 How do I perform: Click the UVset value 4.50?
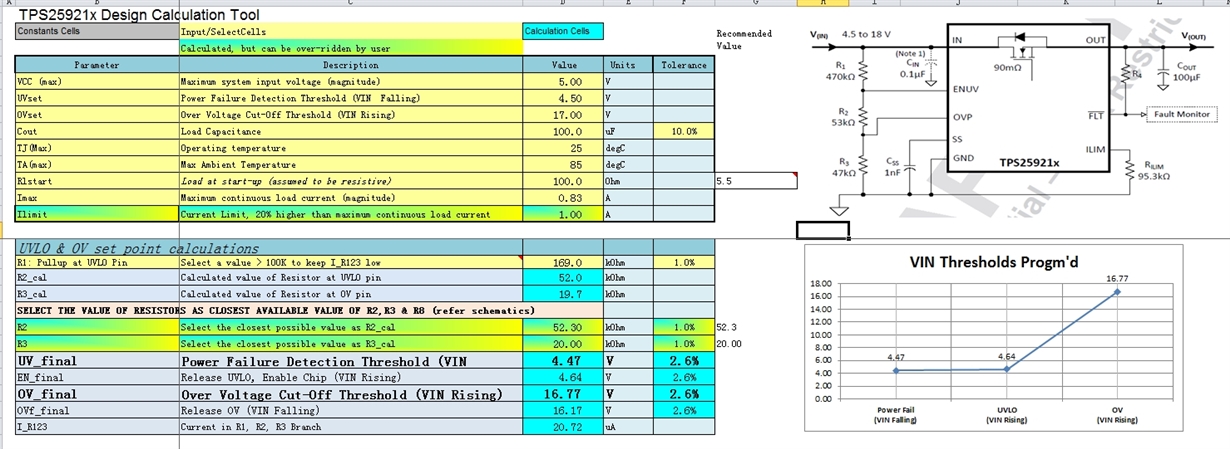[x=563, y=98]
